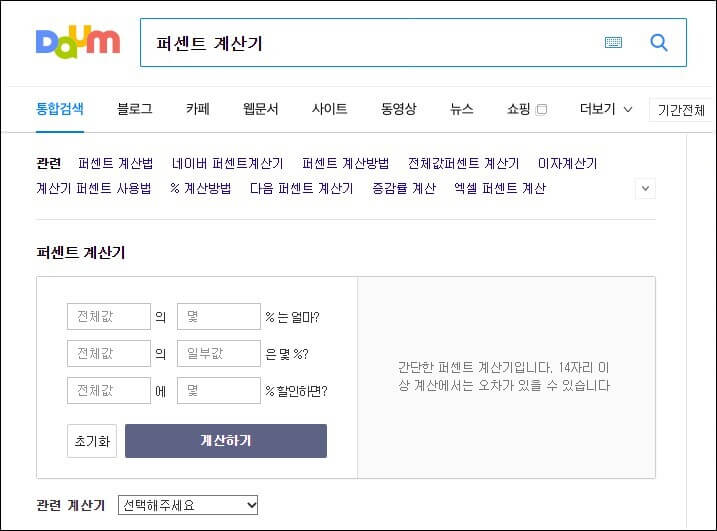Click the 전체값 field in the 할인 row
This screenshot has height=531, width=717.
(109, 390)
